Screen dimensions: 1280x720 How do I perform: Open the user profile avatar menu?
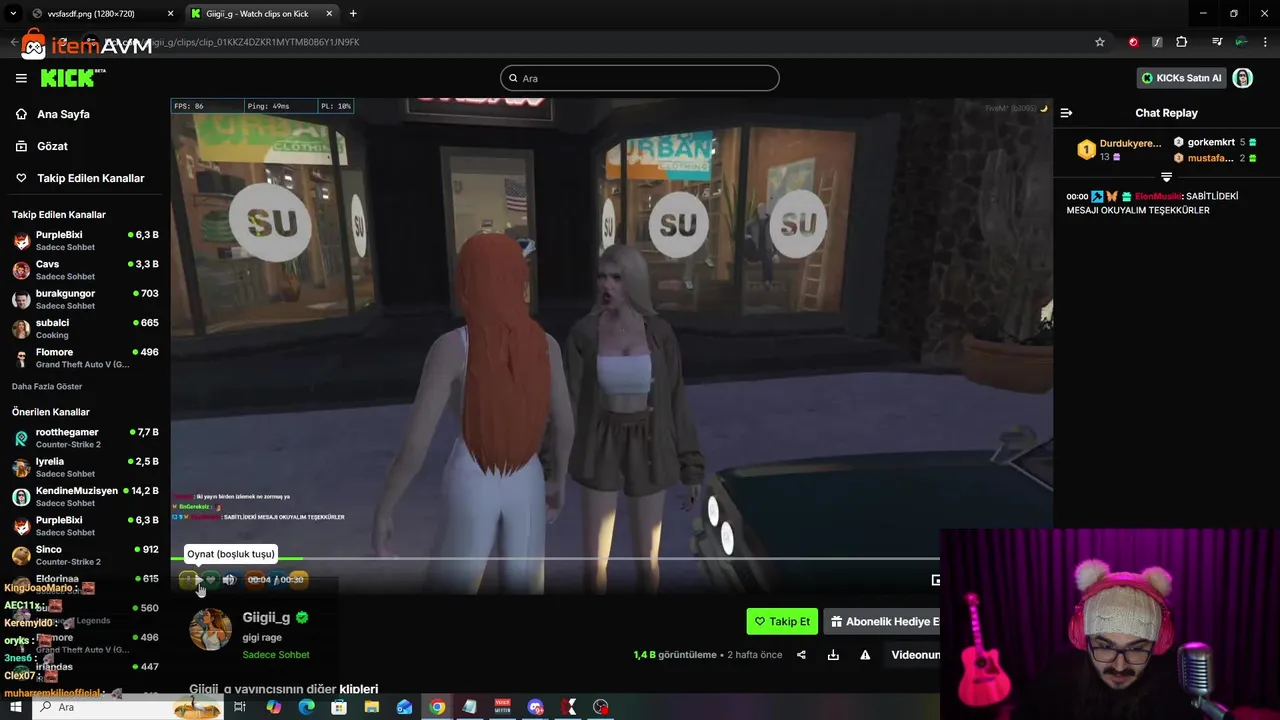[1243, 78]
